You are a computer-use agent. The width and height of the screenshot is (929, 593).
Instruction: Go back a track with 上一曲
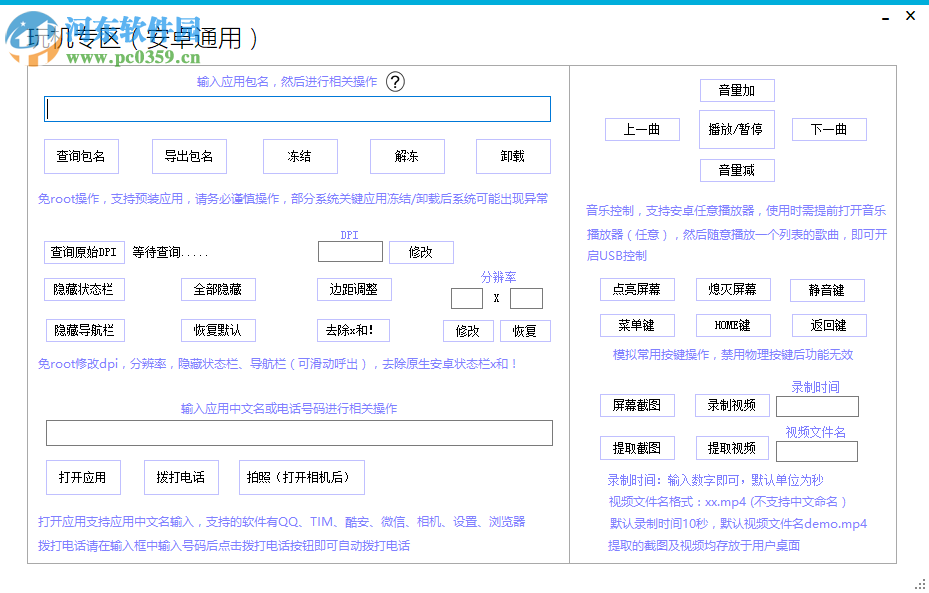tap(641, 129)
